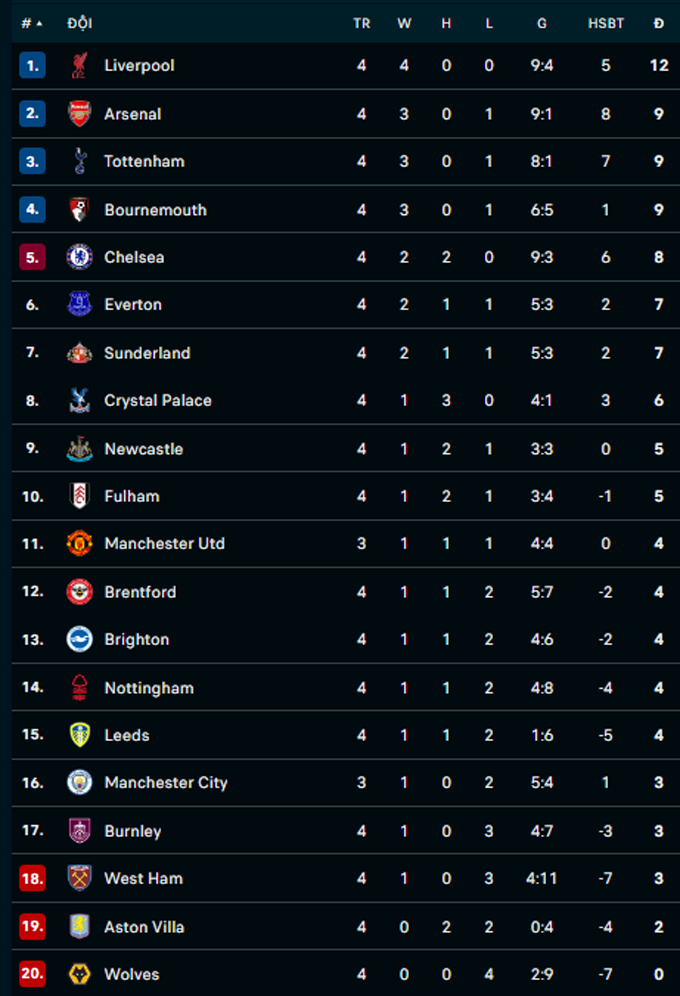Click the Wolves wolf-head logo
This screenshot has height=996, width=680.
coord(79,974)
